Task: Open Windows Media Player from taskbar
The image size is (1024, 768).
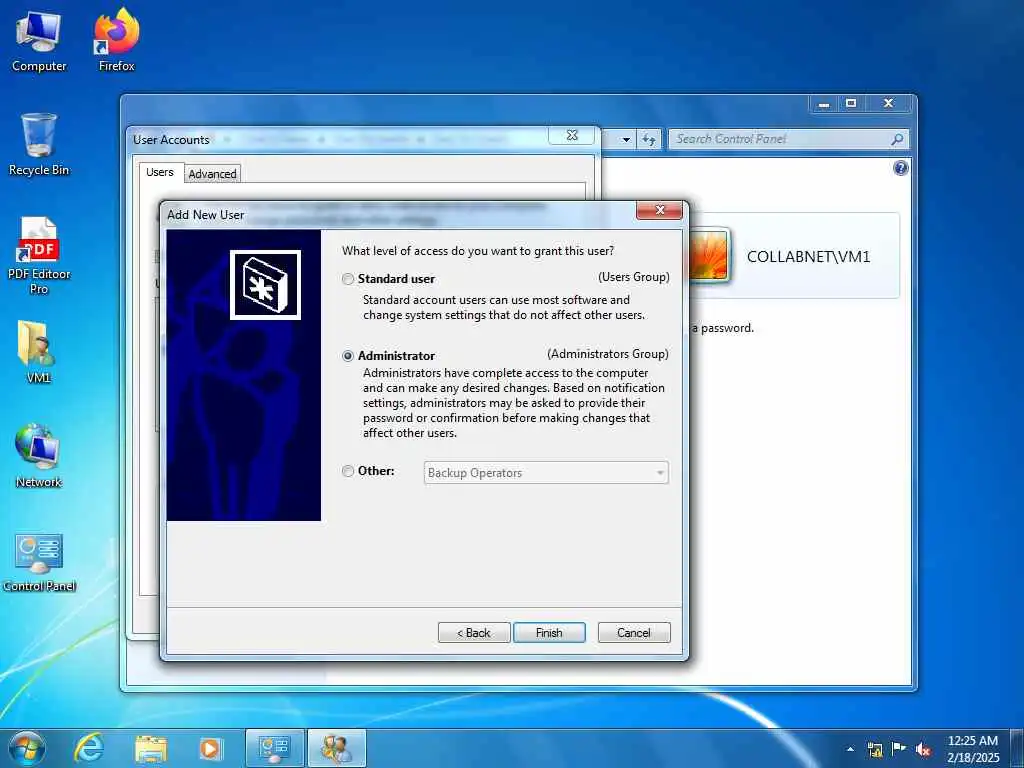Action: pyautogui.click(x=210, y=749)
